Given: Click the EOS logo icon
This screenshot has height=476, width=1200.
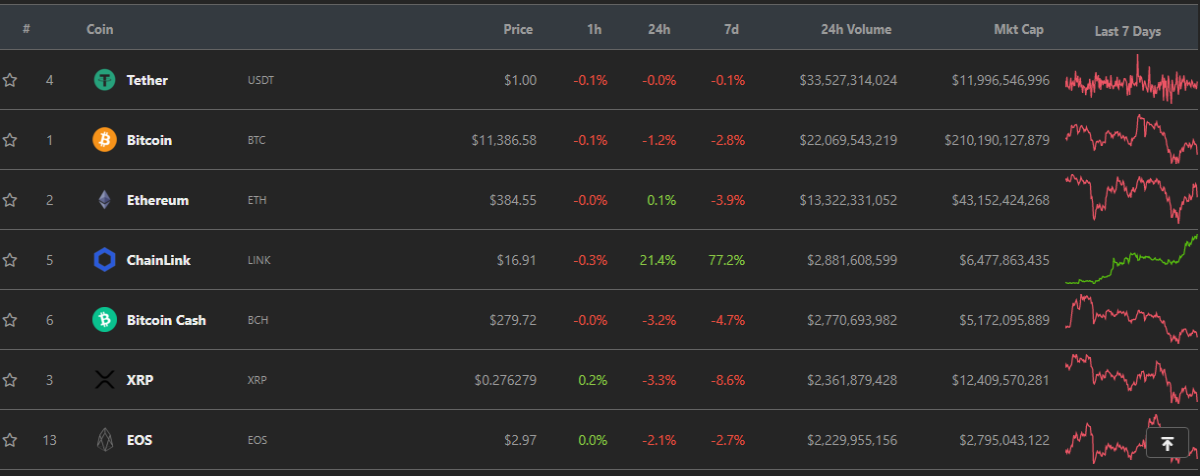Looking at the screenshot, I should [x=105, y=440].
